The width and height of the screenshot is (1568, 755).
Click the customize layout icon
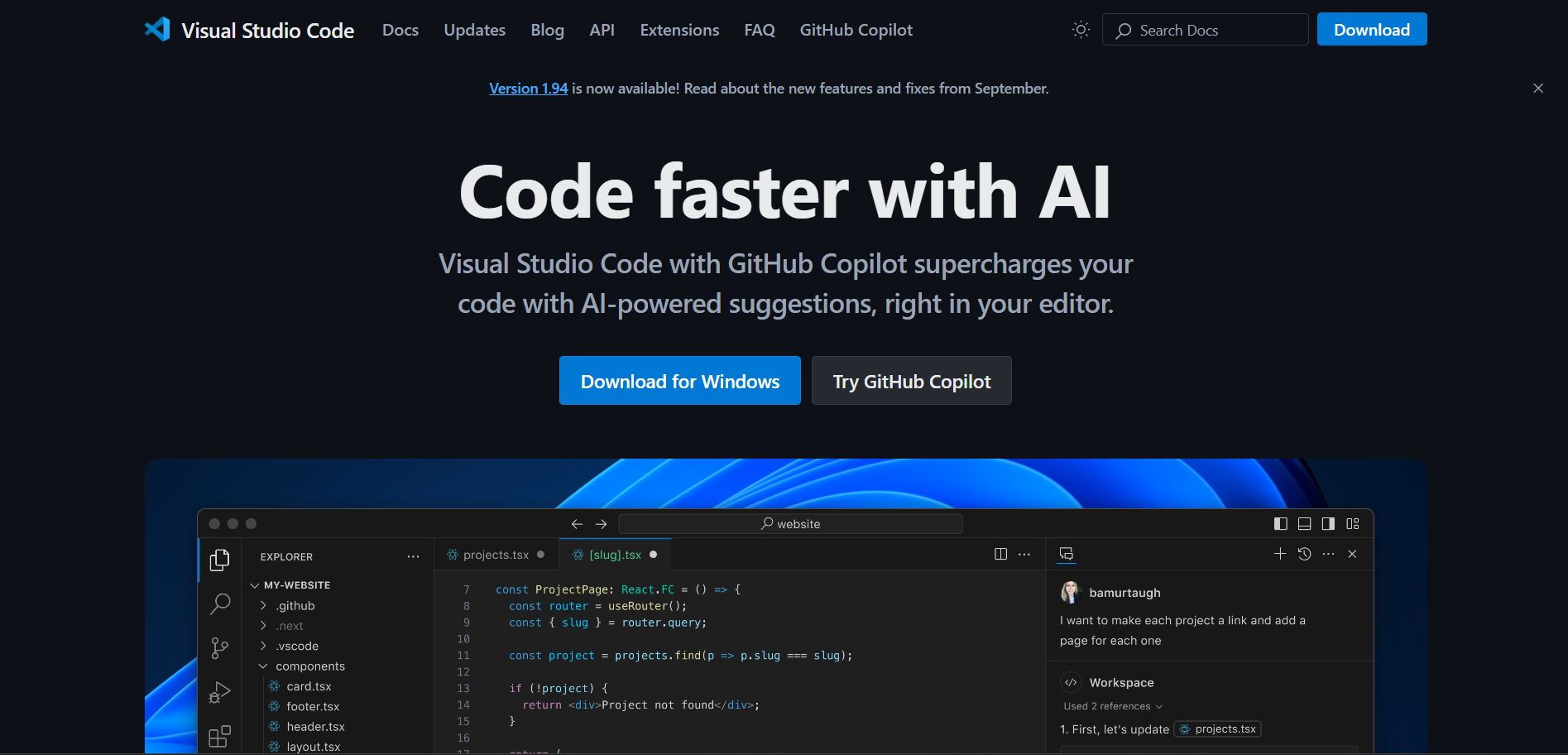(1353, 524)
